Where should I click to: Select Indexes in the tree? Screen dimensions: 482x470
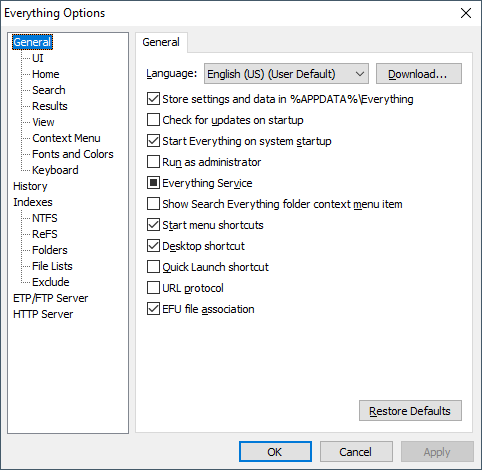click(33, 202)
